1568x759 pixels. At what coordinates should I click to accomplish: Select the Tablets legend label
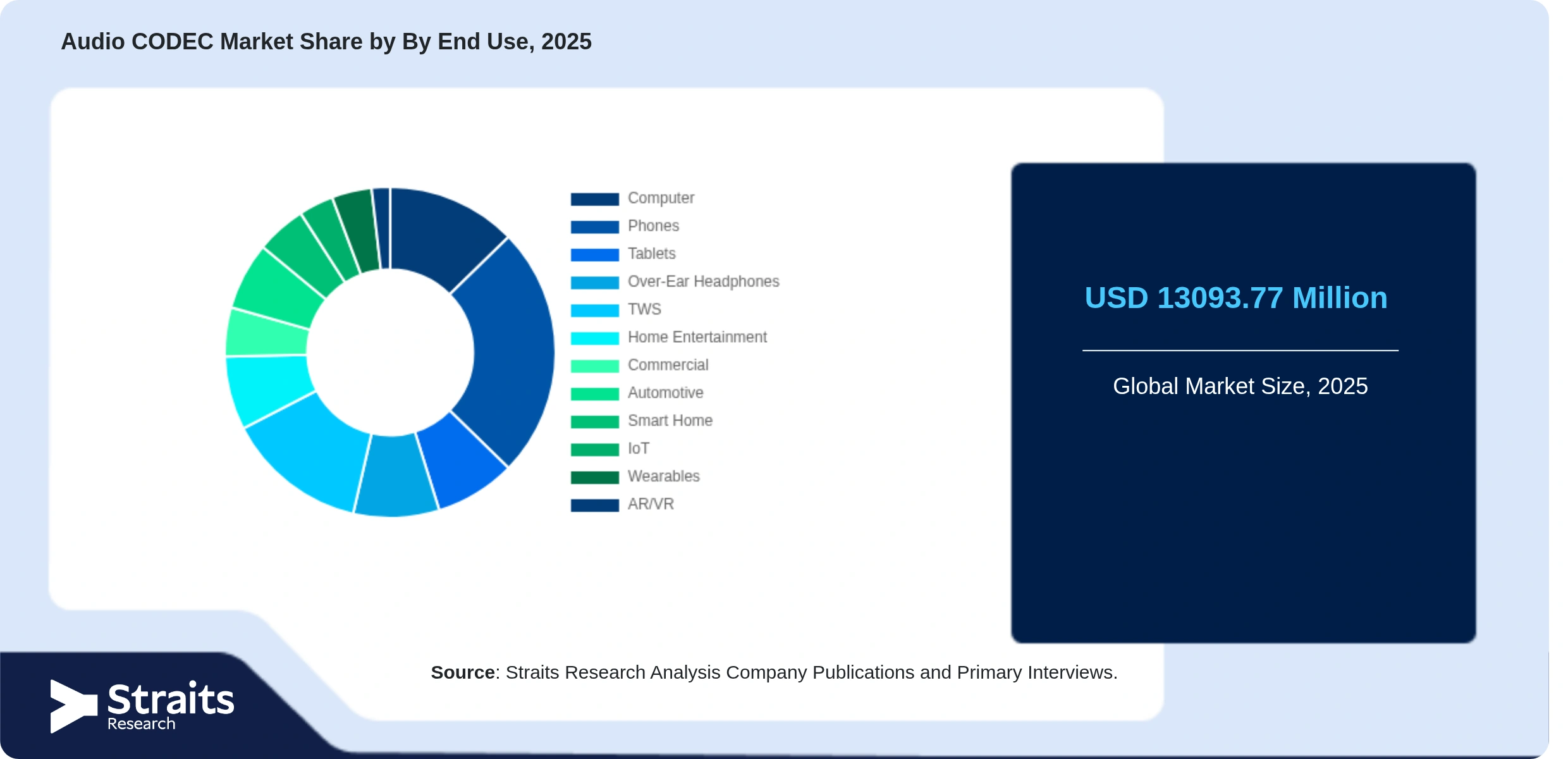[x=651, y=254]
